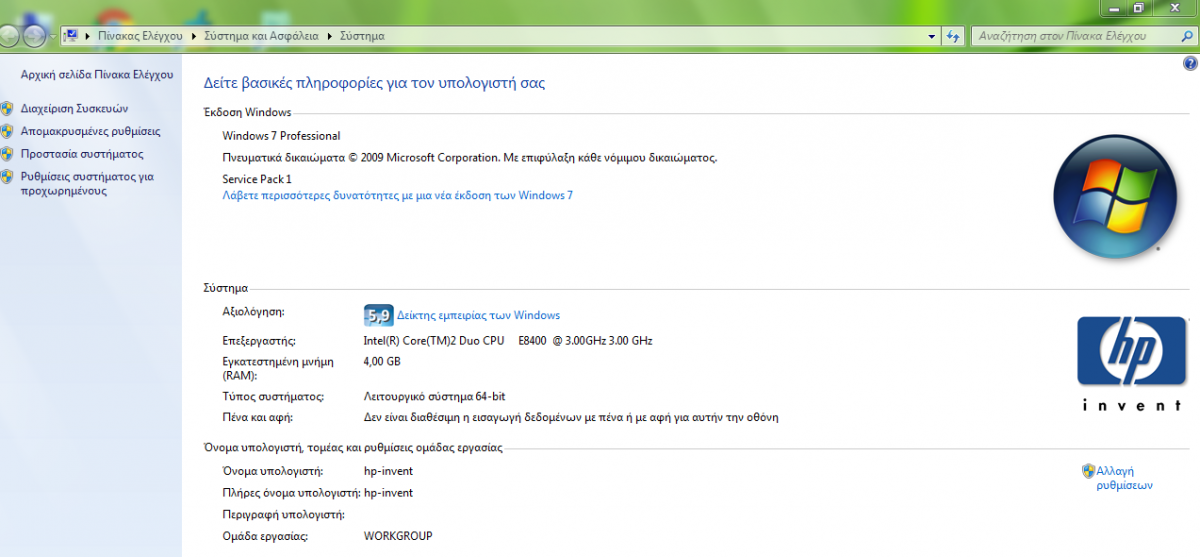Follow the Λάβετε περισσότερες δυνατότητες link
This screenshot has width=1200, height=557.
[397, 195]
